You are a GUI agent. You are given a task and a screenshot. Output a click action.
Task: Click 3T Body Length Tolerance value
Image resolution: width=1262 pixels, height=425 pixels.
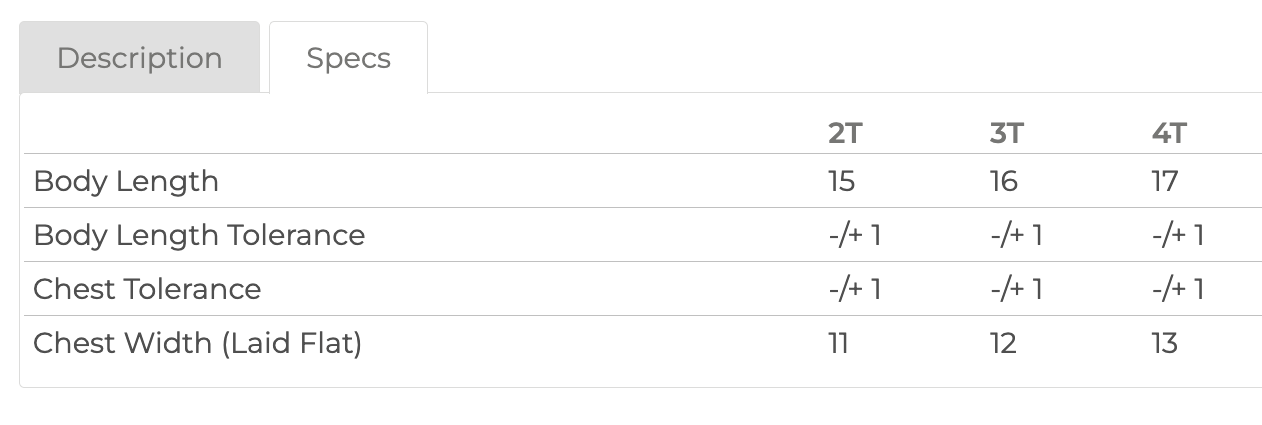pyautogui.click(x=1017, y=235)
